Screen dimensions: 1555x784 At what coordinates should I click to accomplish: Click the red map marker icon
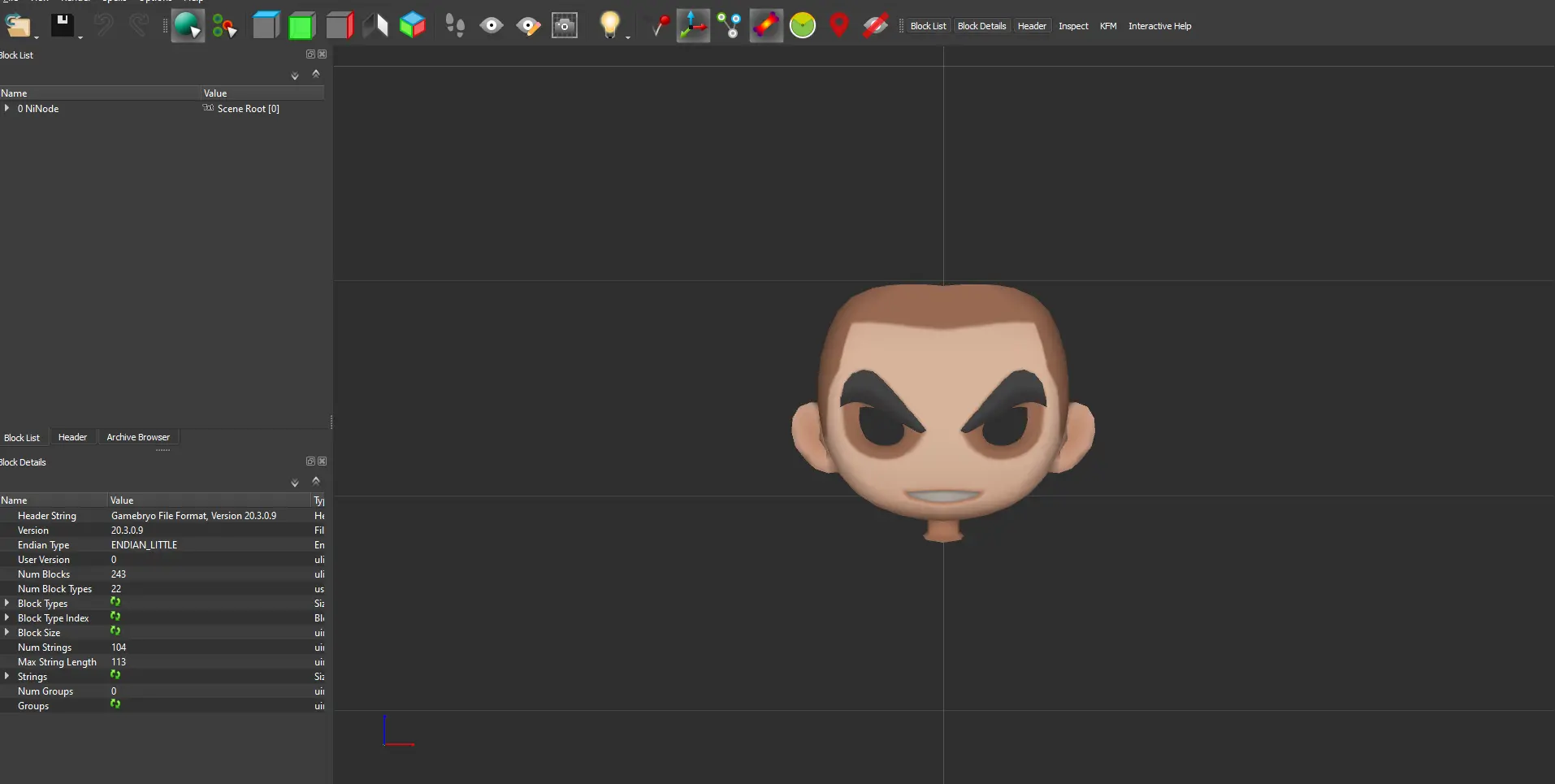(x=839, y=26)
